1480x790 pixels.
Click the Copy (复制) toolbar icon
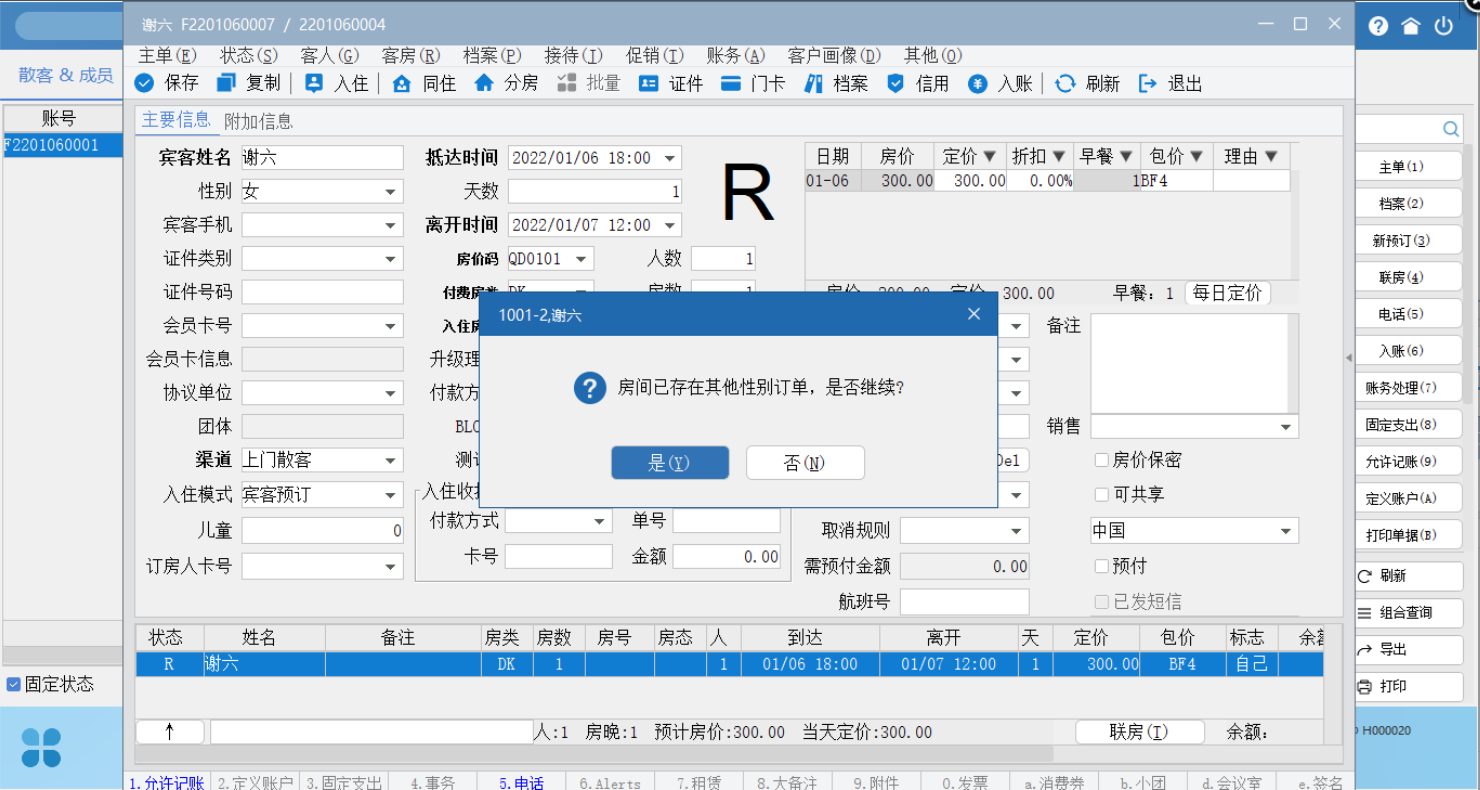(227, 83)
